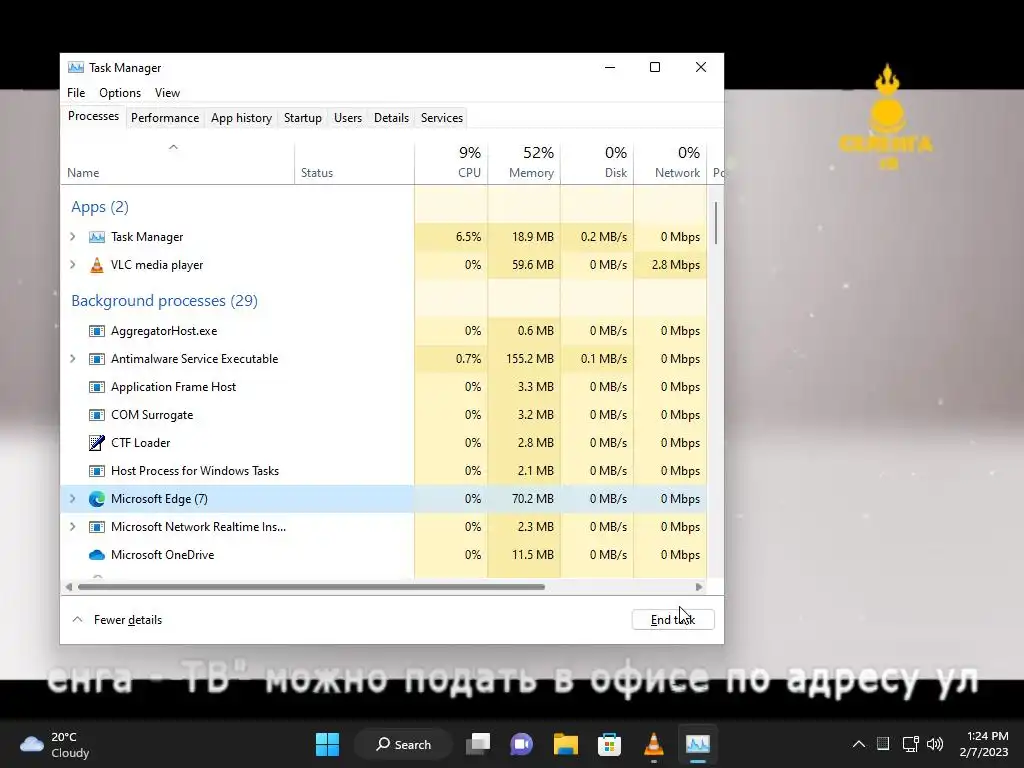The width and height of the screenshot is (1024, 768).
Task: Click the Search box on the taskbar
Action: pyautogui.click(x=403, y=744)
